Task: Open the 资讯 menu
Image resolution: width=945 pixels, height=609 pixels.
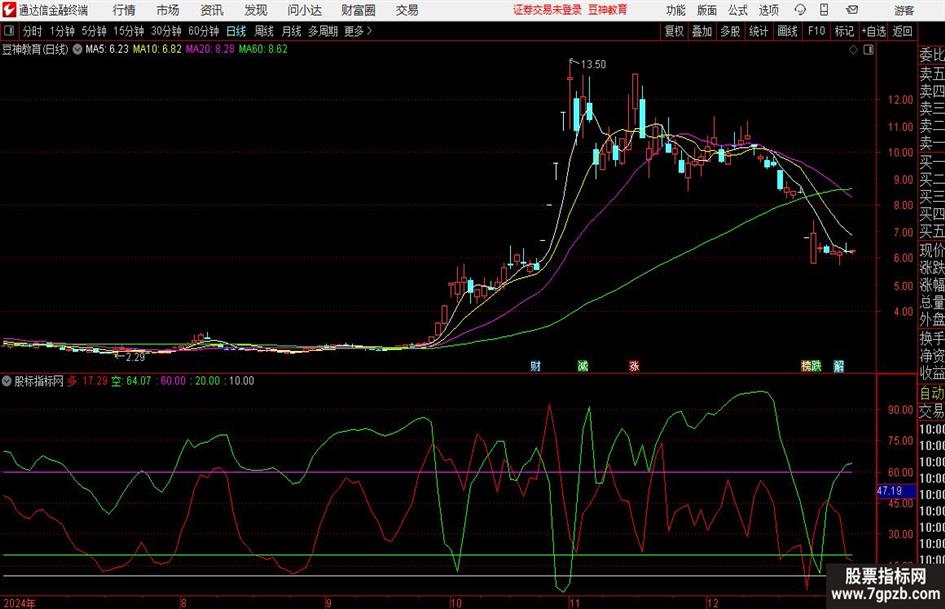Action: pos(212,10)
